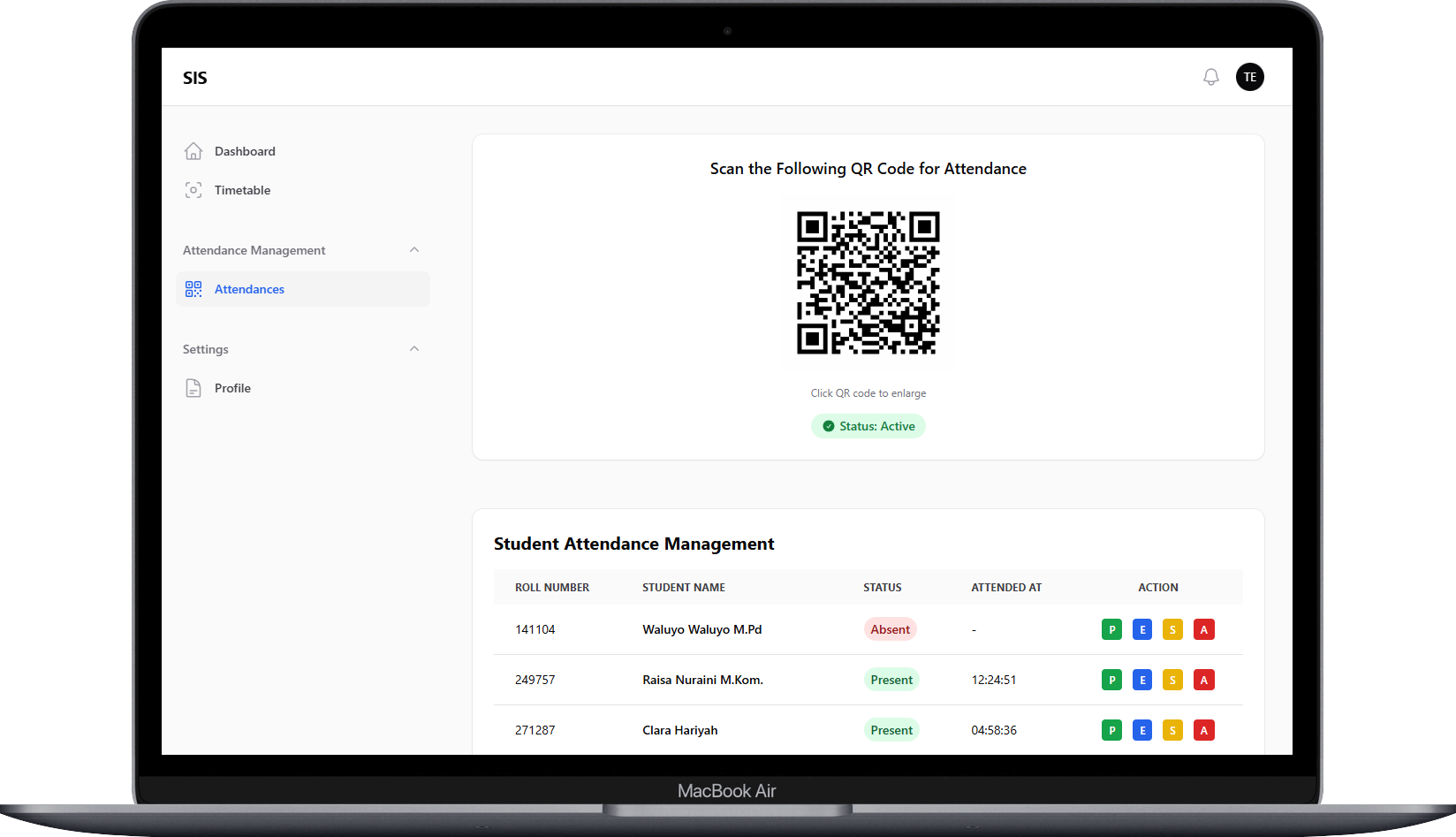The height and width of the screenshot is (837, 1456).
Task: Click the SIS logo text
Action: (195, 78)
